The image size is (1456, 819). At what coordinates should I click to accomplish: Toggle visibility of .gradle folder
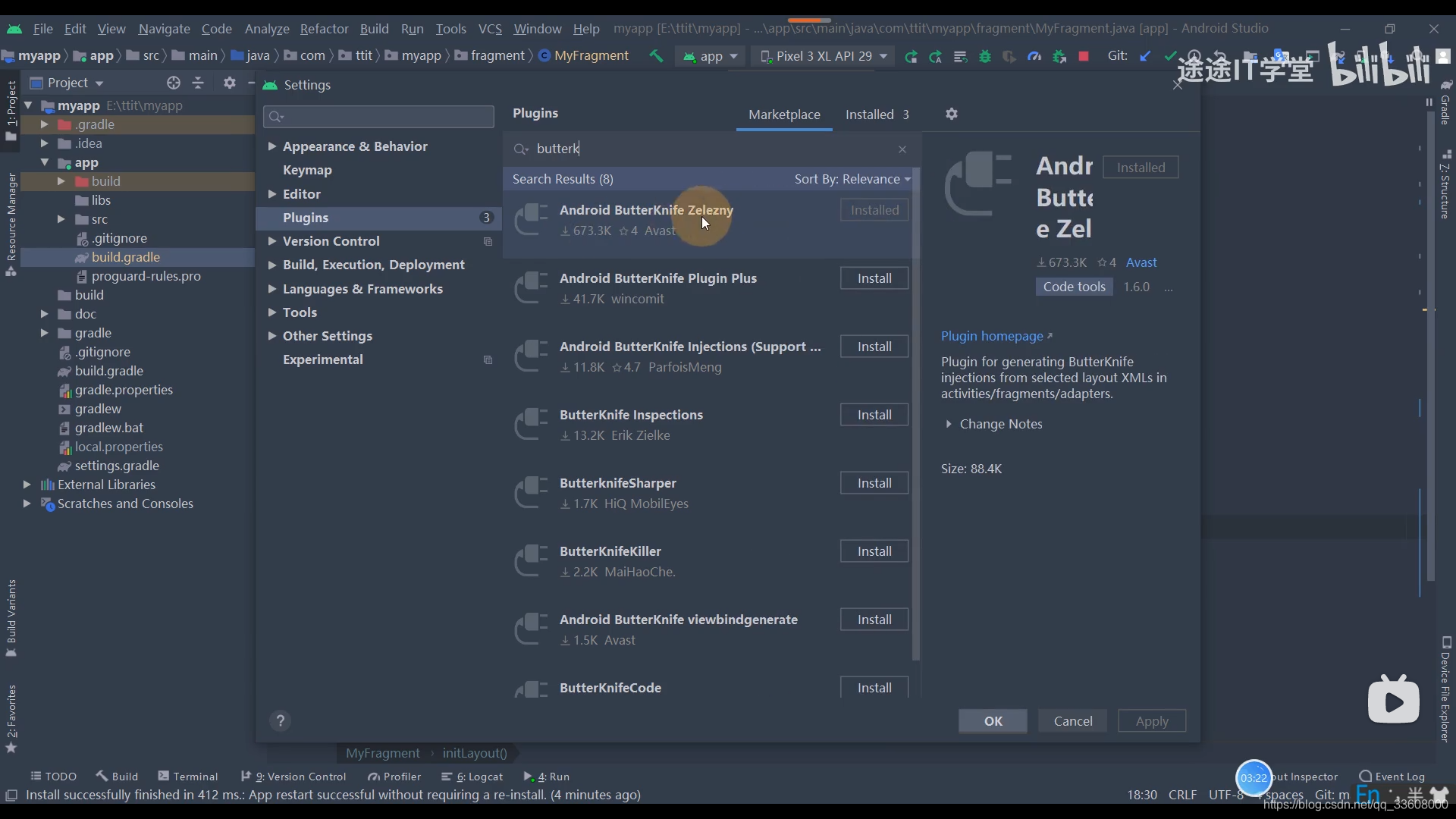pyautogui.click(x=44, y=124)
